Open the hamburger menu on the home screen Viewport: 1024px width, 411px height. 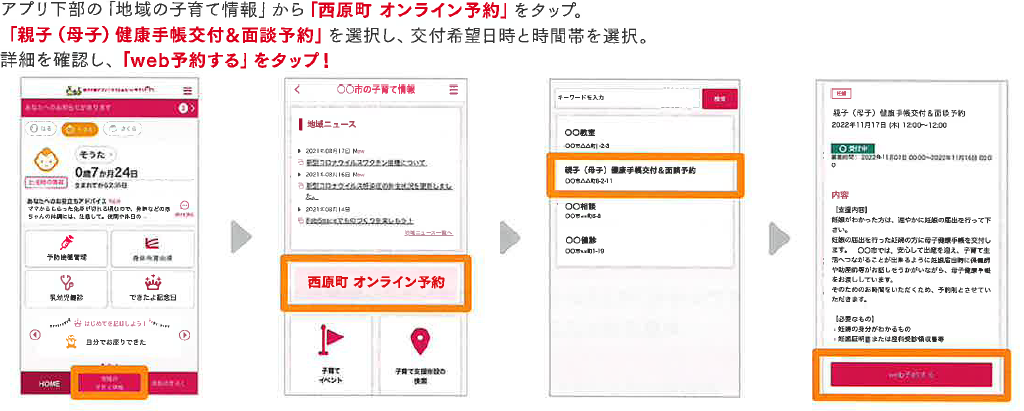(186, 89)
